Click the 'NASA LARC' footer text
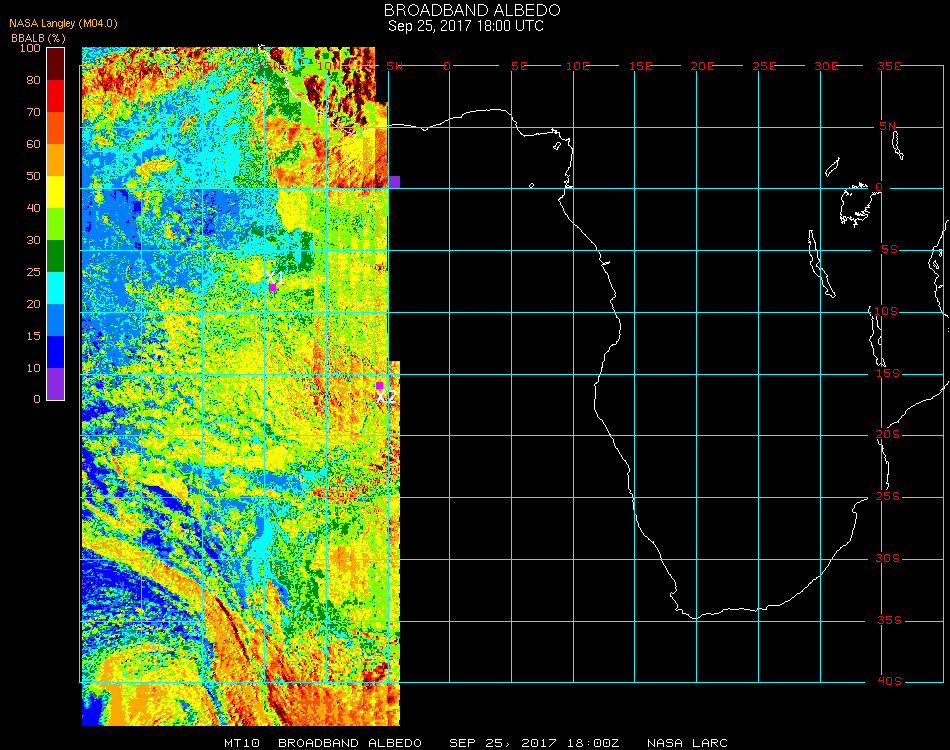950x750 pixels. click(x=687, y=743)
